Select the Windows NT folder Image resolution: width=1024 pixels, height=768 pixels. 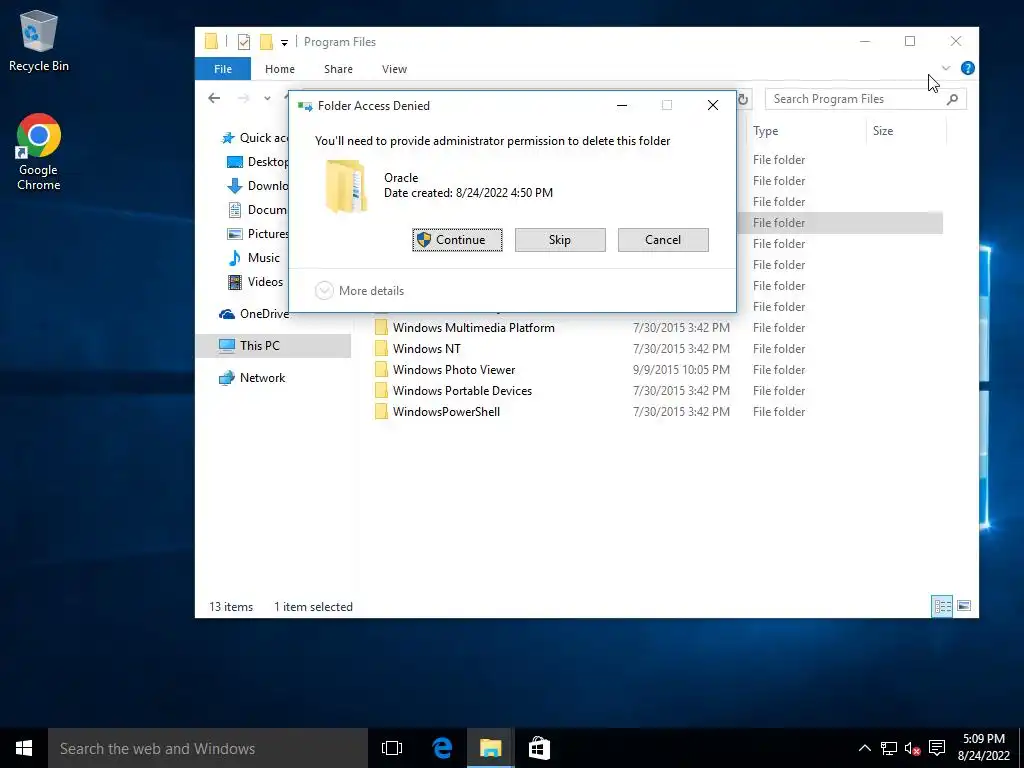point(426,349)
